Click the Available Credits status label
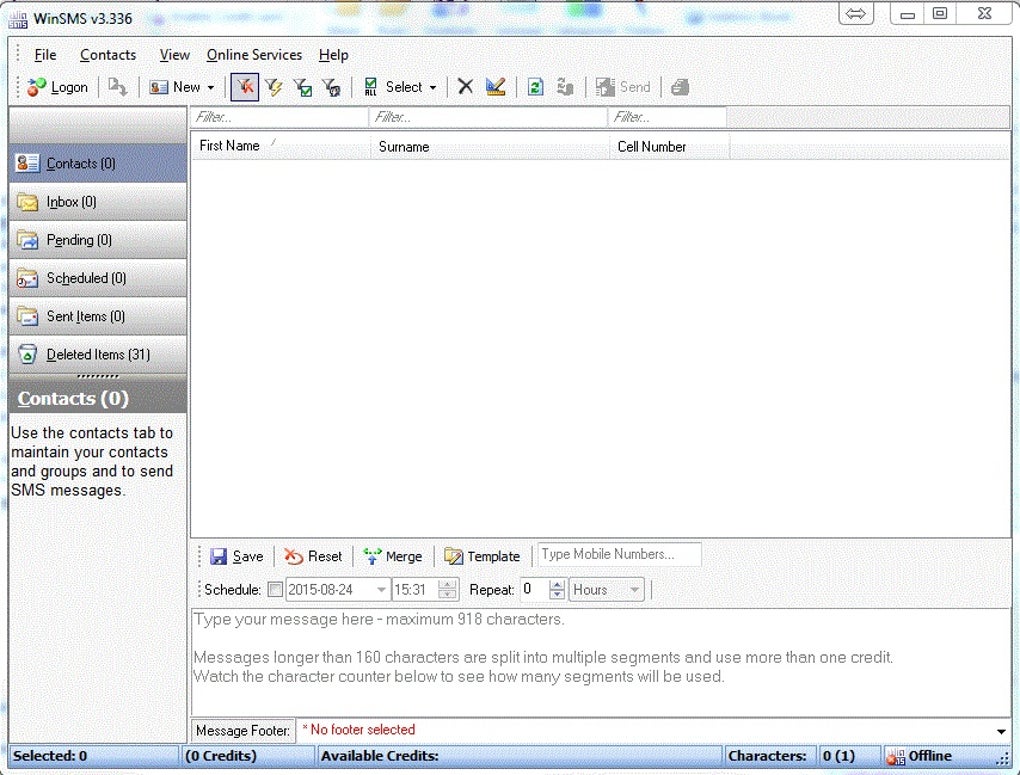1020x775 pixels. pos(380,756)
